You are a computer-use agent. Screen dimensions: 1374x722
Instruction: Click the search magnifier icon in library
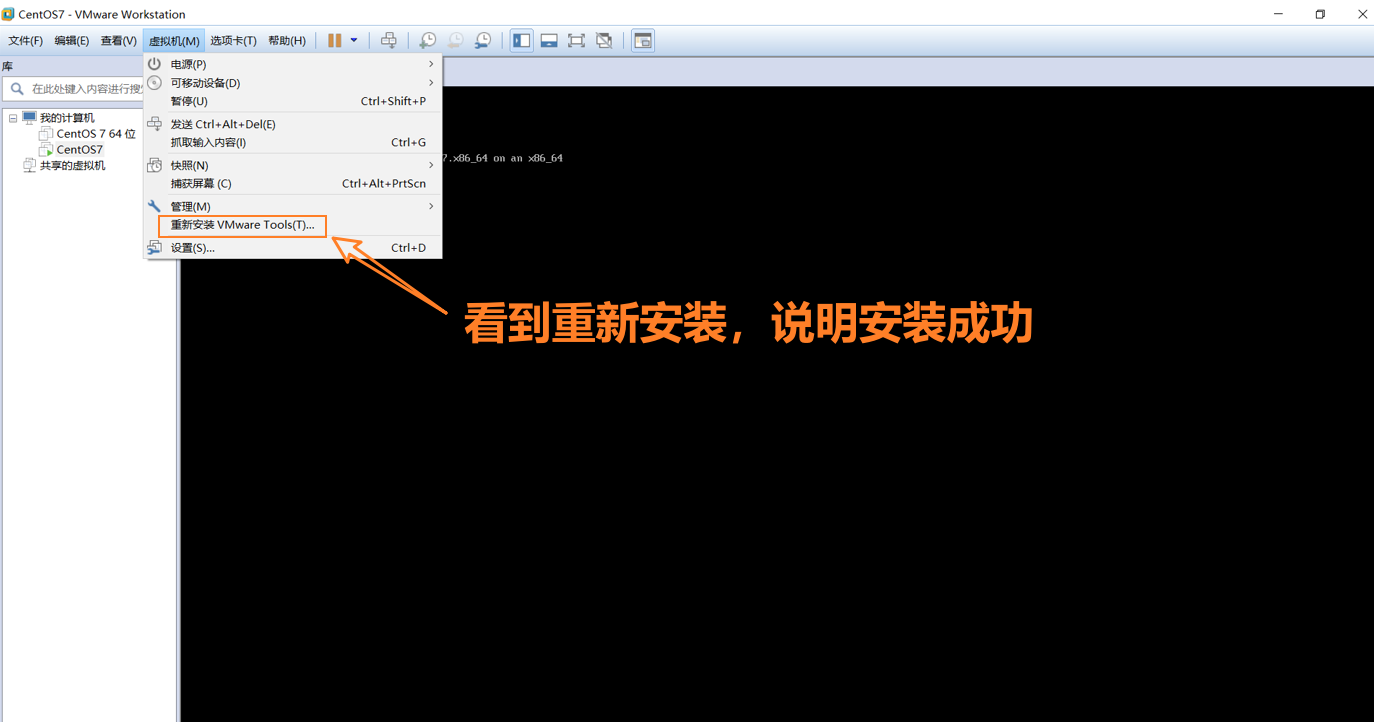(x=17, y=89)
